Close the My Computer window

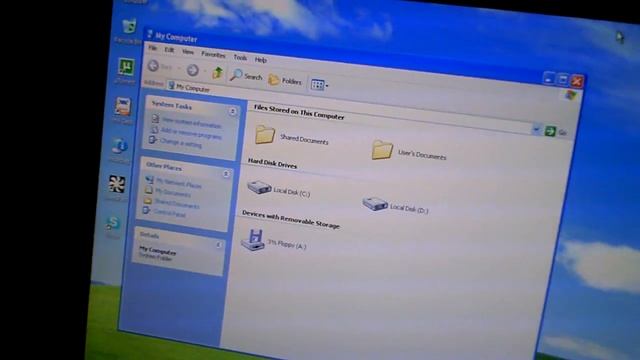[x=577, y=81]
